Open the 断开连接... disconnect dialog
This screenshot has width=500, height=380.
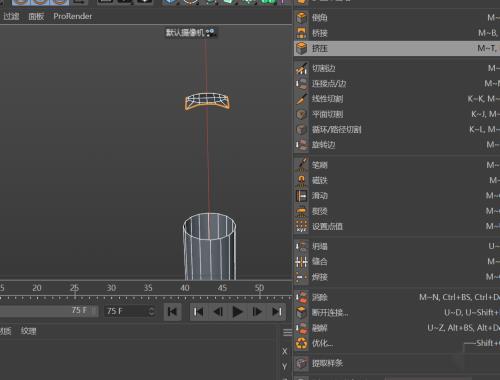point(397,313)
